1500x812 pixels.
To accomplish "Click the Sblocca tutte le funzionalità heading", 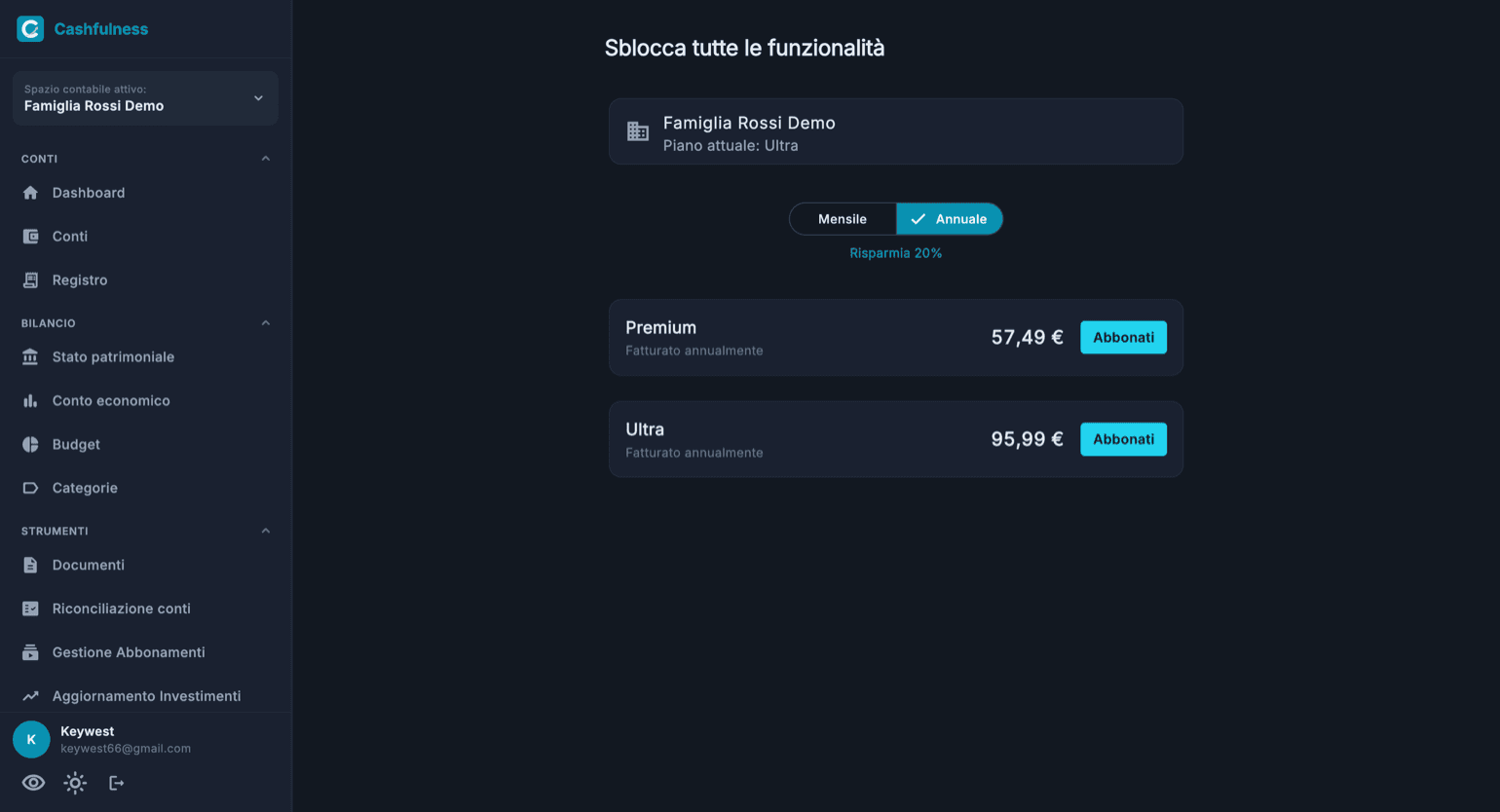I will coord(744,48).
